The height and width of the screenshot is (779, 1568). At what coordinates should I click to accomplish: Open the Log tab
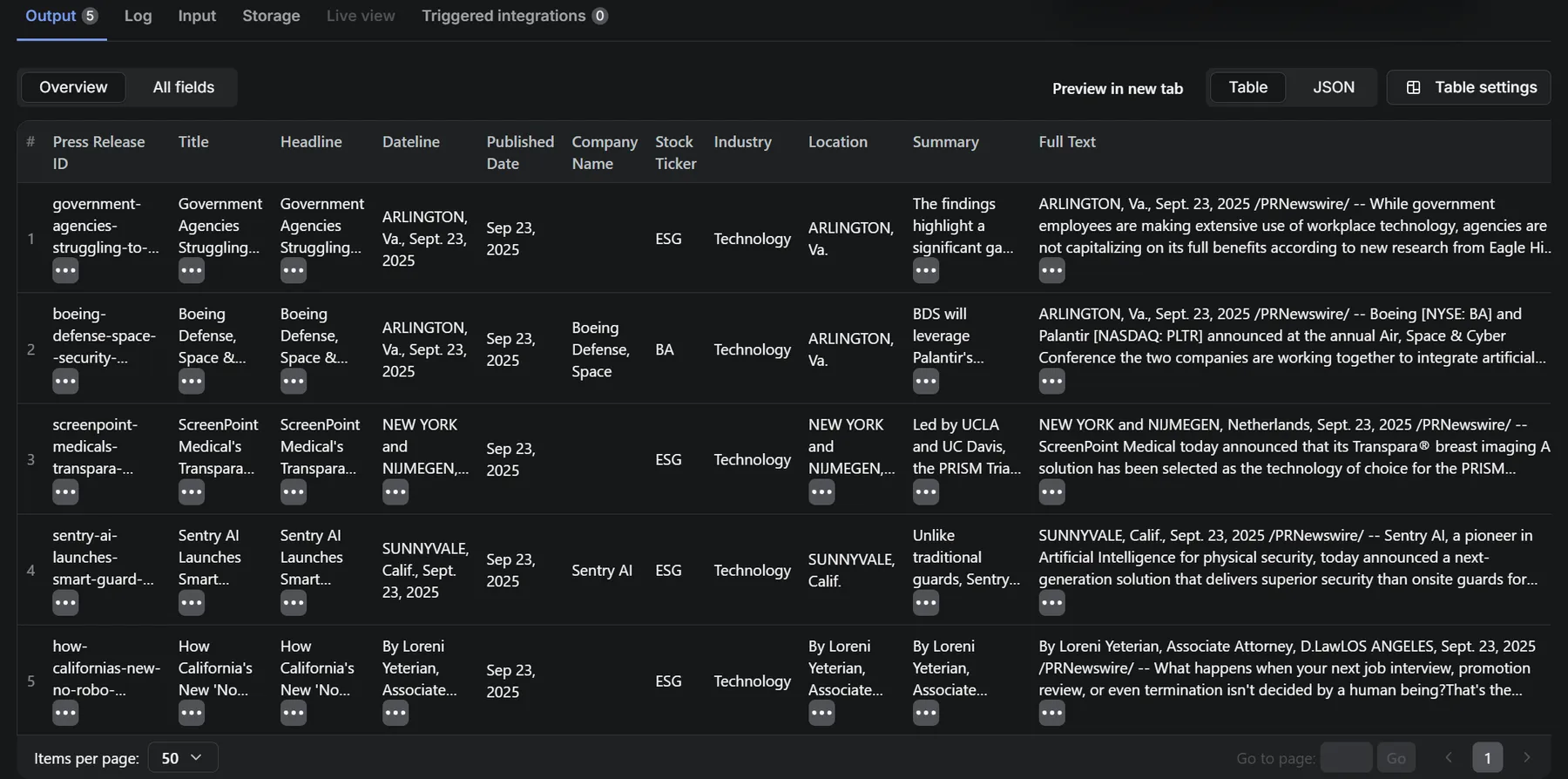tap(138, 16)
